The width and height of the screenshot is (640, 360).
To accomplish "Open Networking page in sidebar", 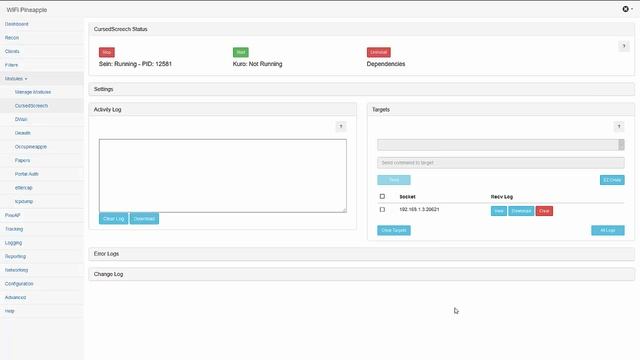I will click(16, 270).
